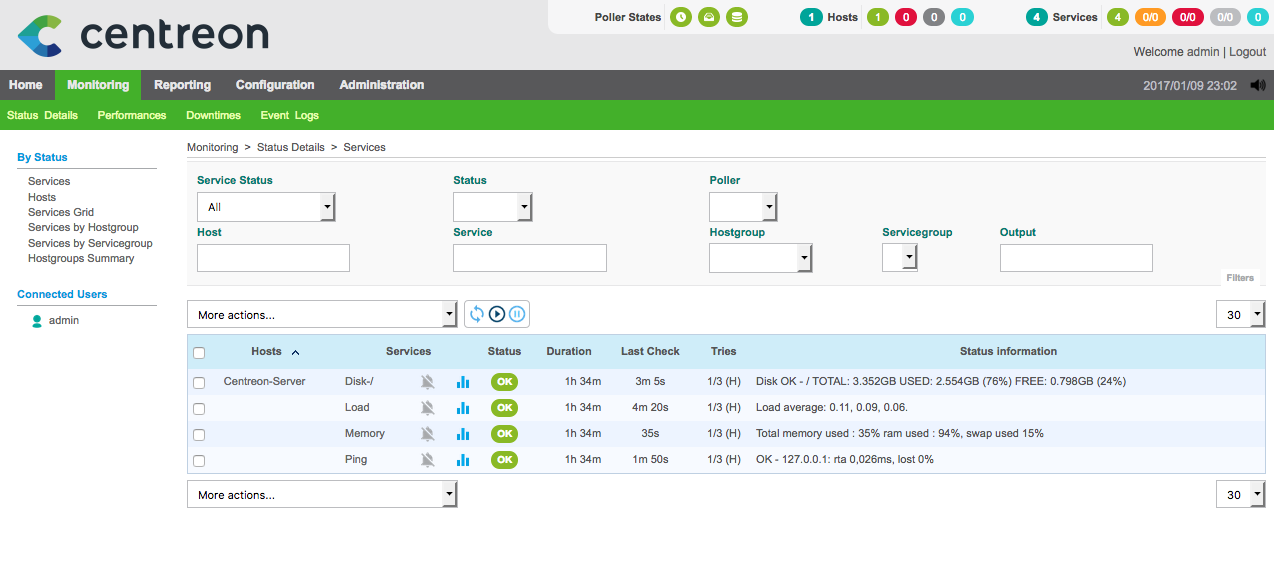Open the Memory service bar chart icon
This screenshot has height=573, width=1274.
tap(463, 434)
